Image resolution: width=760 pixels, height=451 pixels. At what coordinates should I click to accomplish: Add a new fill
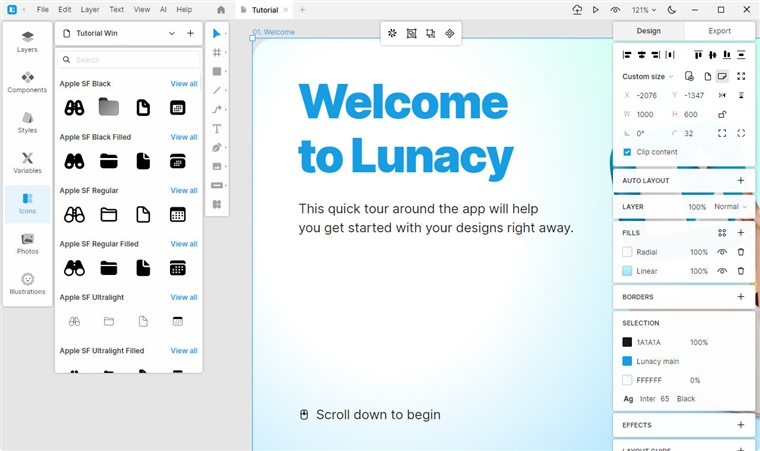point(741,233)
